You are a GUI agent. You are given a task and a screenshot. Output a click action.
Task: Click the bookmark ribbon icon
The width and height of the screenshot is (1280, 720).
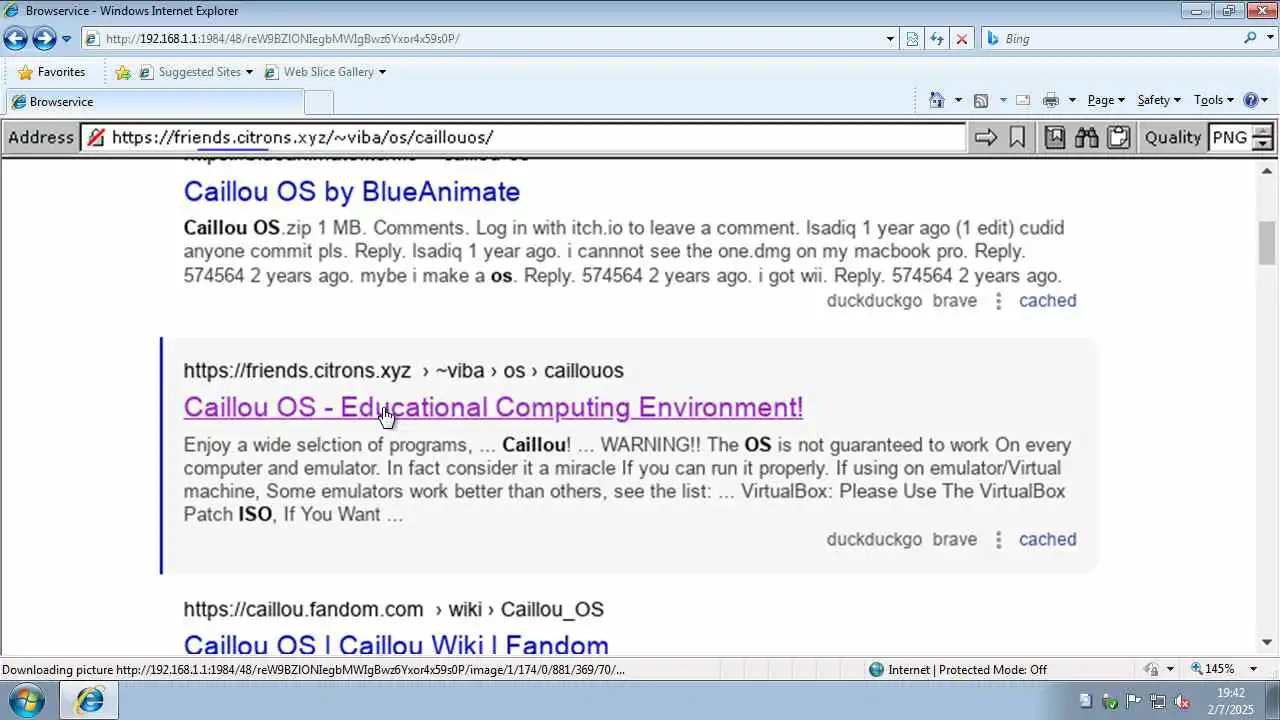click(x=1017, y=138)
